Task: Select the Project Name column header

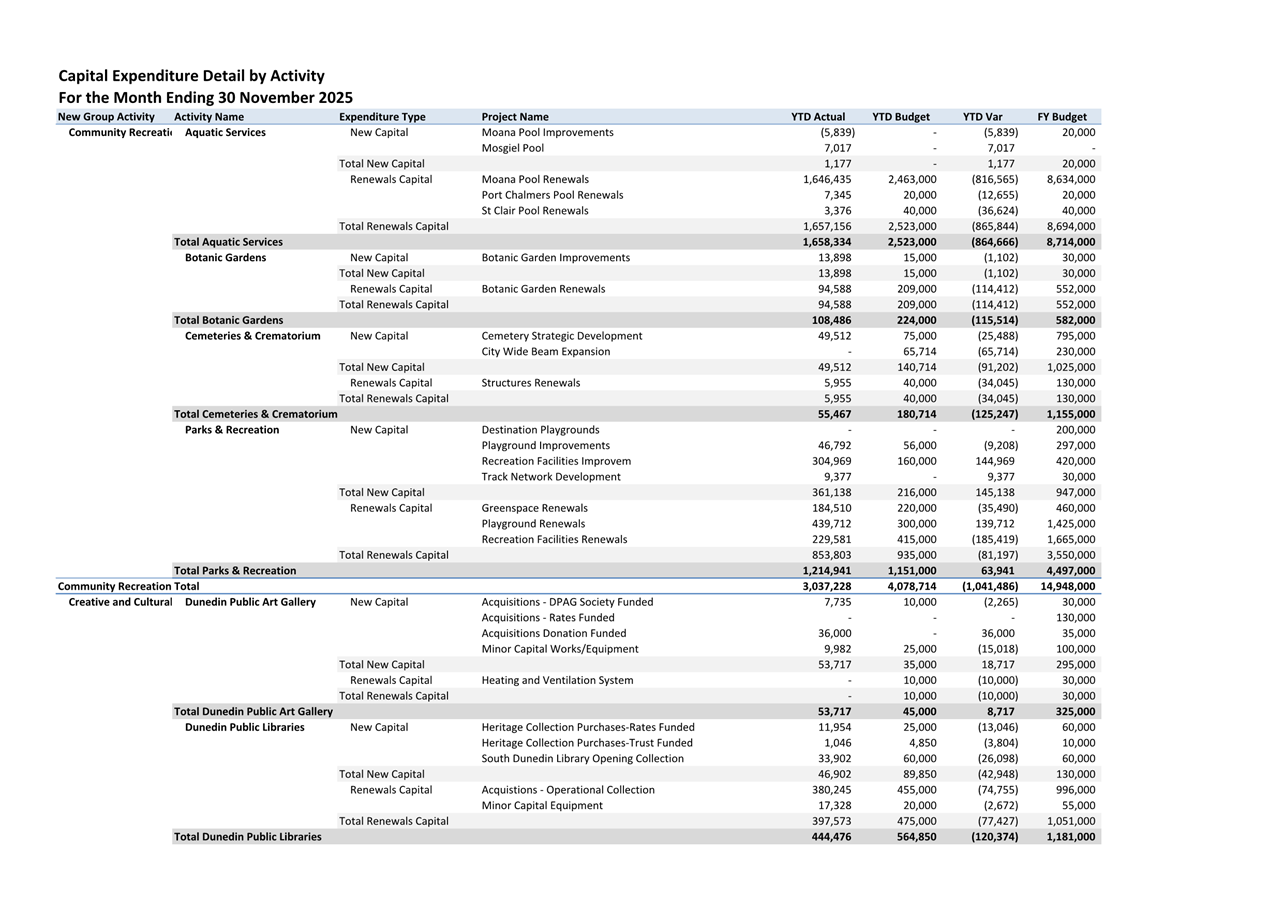Action: click(514, 117)
